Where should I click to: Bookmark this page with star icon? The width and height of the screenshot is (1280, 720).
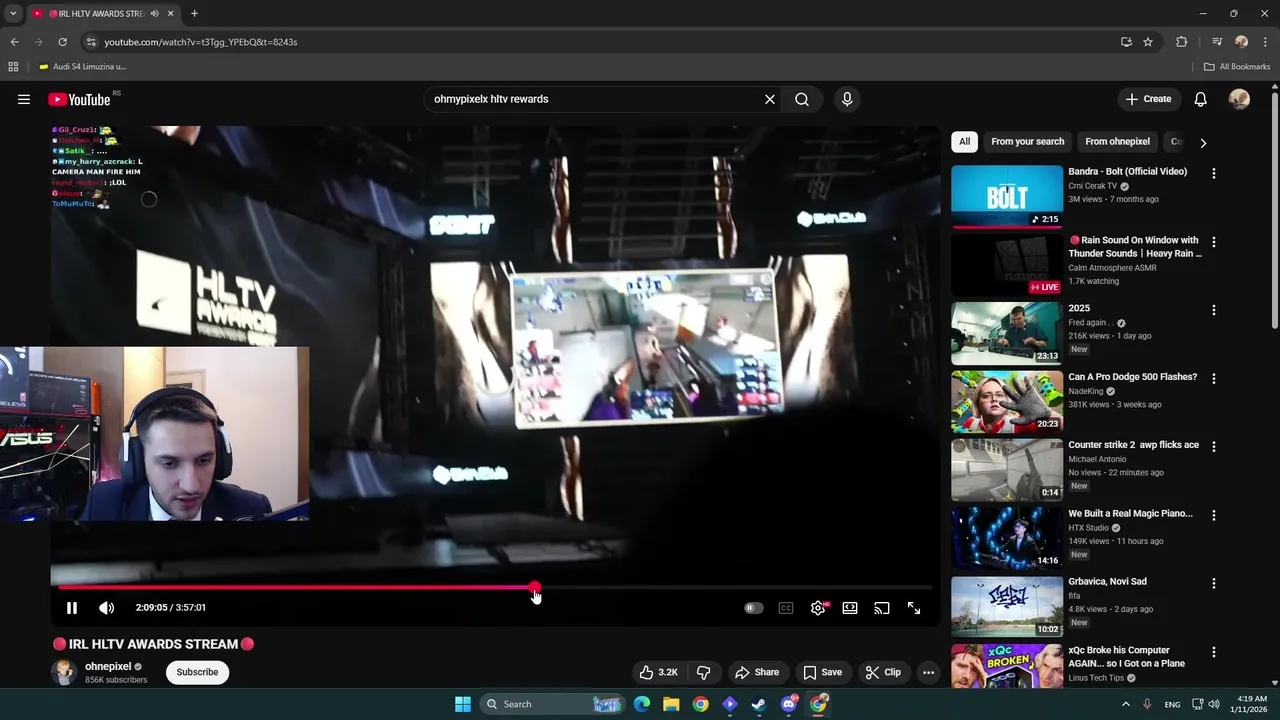coord(1148,42)
